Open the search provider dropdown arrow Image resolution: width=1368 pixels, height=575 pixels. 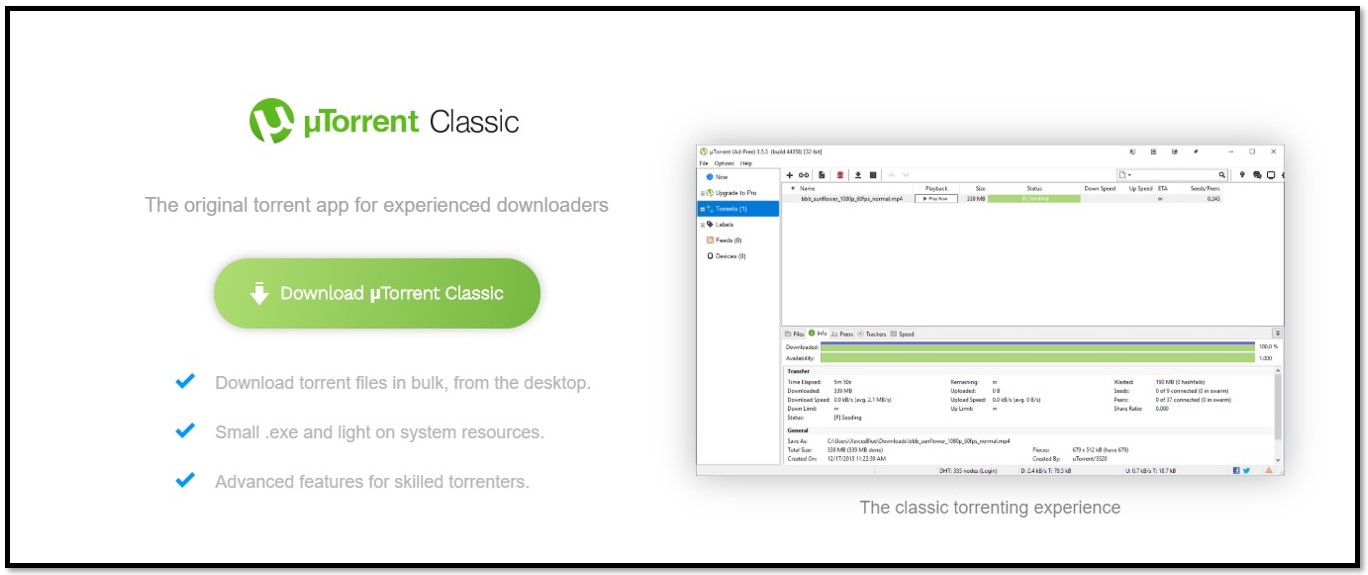[1129, 175]
